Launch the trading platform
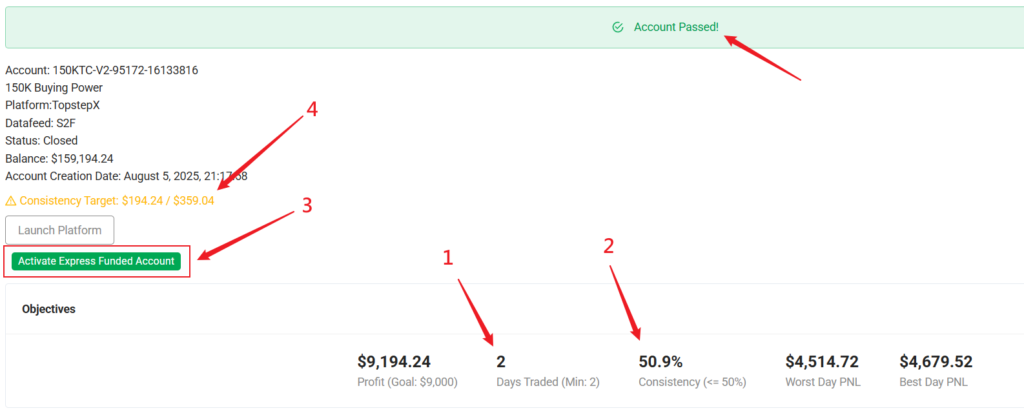Viewport: 1024px width, 415px height. (x=60, y=230)
